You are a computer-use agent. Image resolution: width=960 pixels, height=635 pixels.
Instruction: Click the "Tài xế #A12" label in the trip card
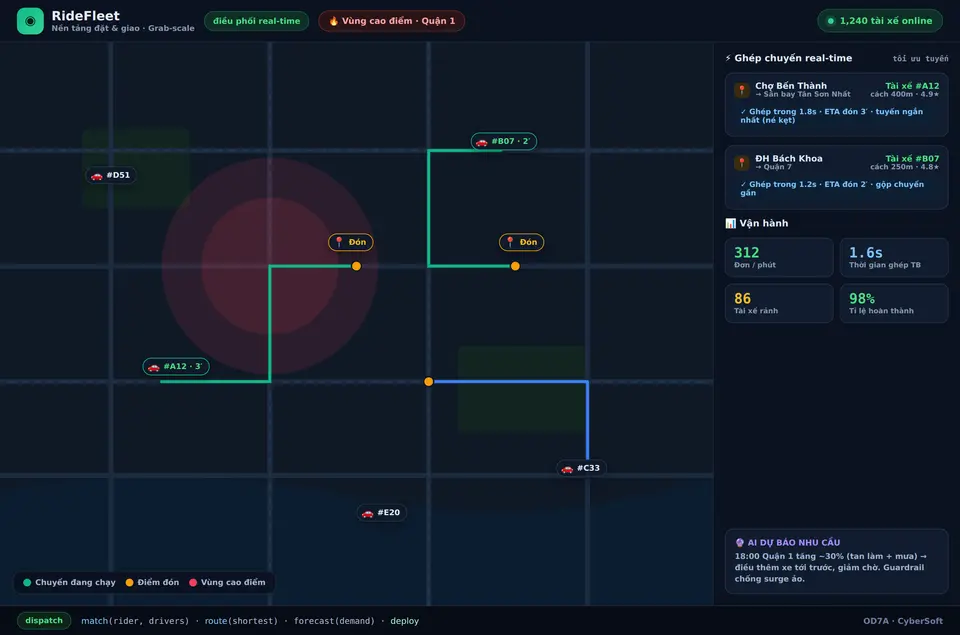912,86
